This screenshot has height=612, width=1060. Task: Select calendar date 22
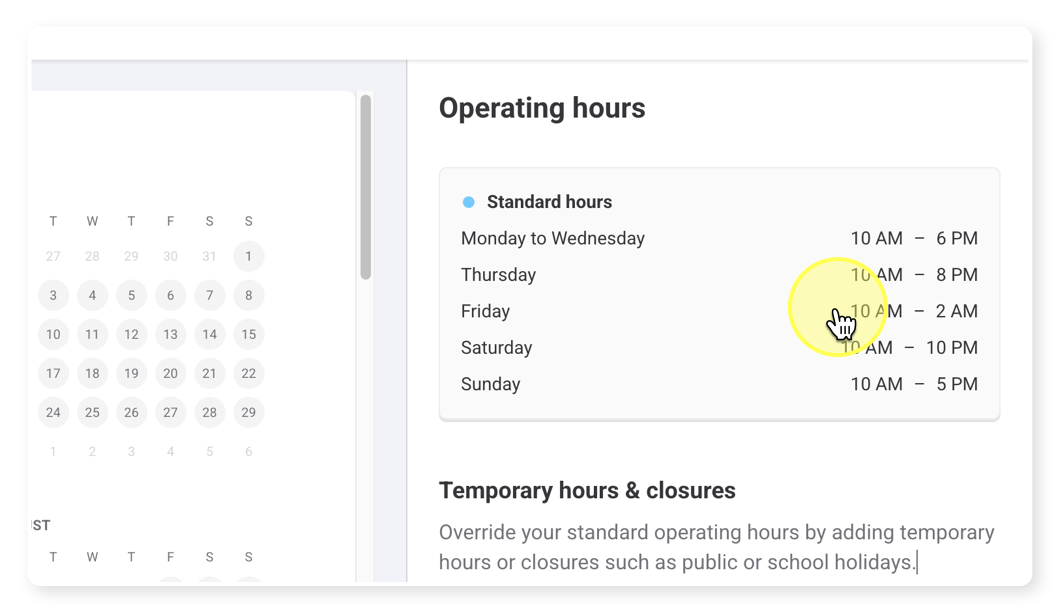coord(249,373)
